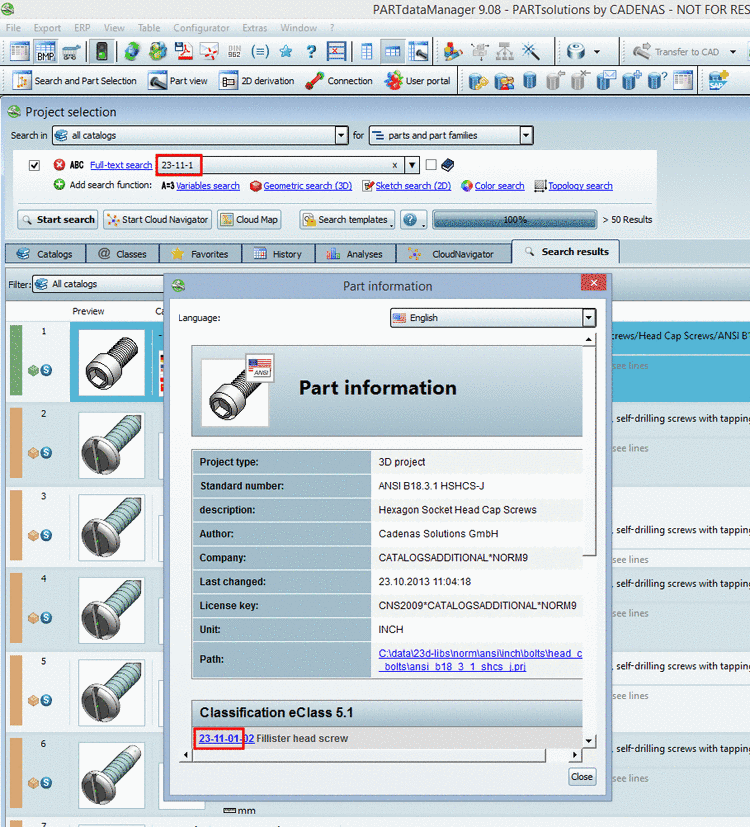Click the DIN 962 toolbar icon

(234, 52)
